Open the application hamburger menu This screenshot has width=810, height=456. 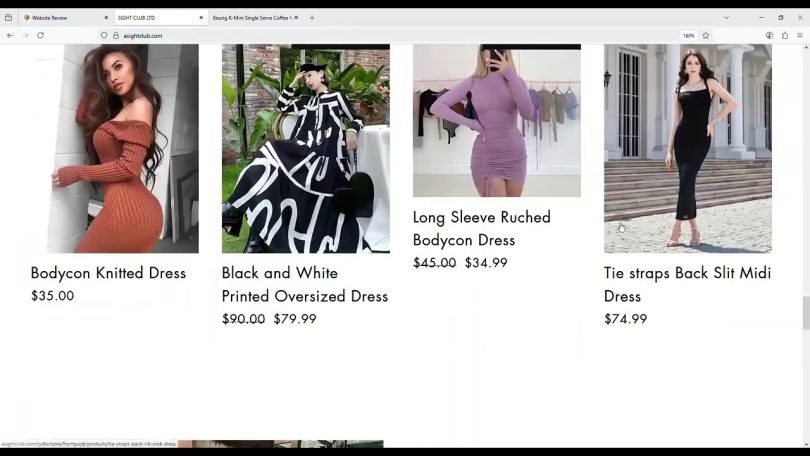pyautogui.click(x=800, y=36)
